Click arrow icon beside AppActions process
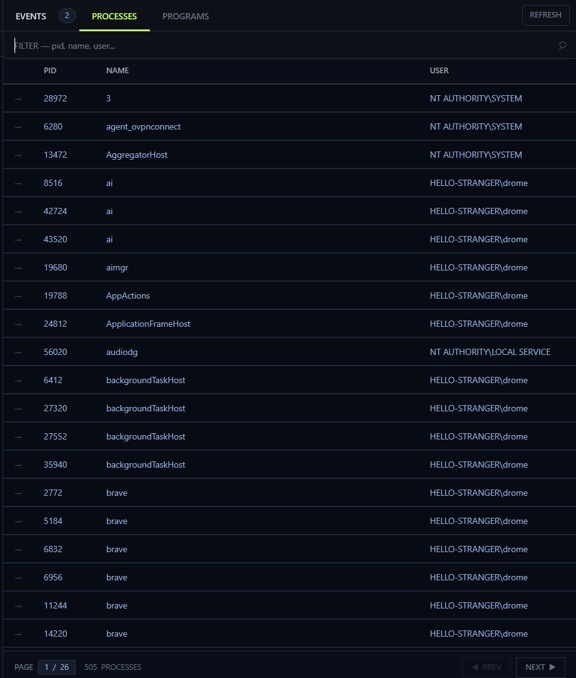Screen dimensions: 576x678 [x=18, y=296]
